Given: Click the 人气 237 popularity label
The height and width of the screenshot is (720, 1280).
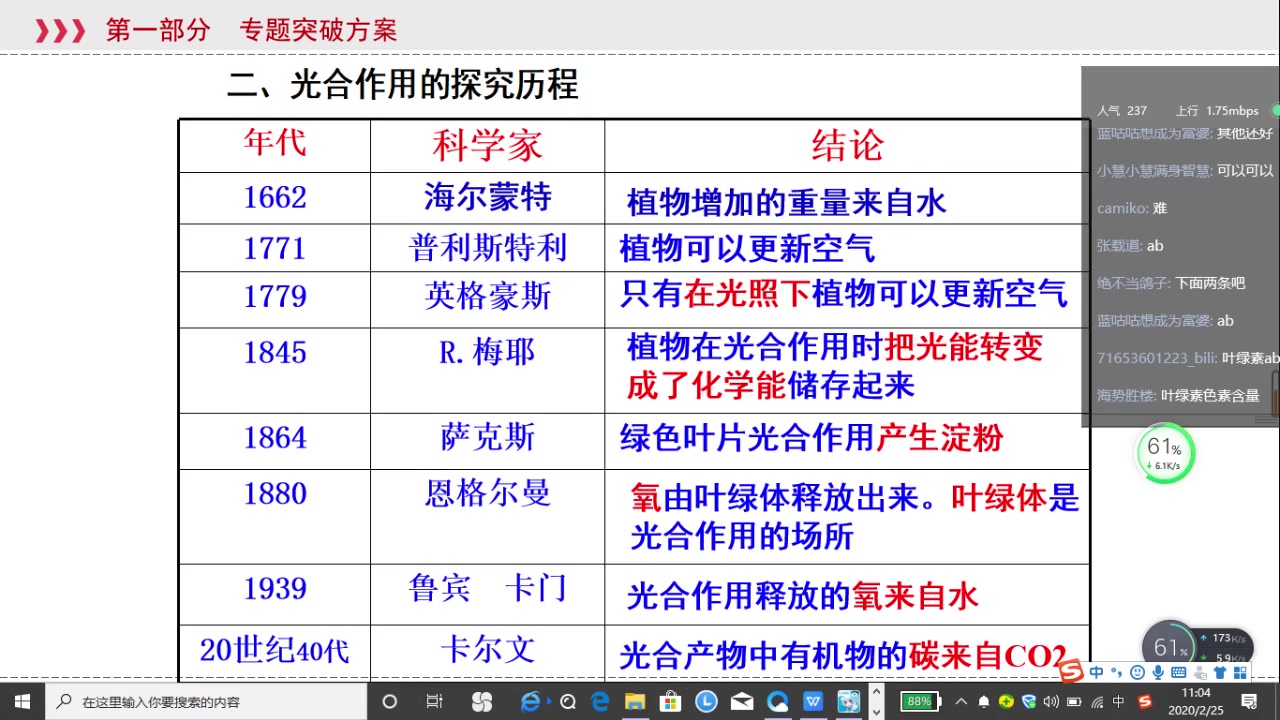Looking at the screenshot, I should [x=1122, y=110].
